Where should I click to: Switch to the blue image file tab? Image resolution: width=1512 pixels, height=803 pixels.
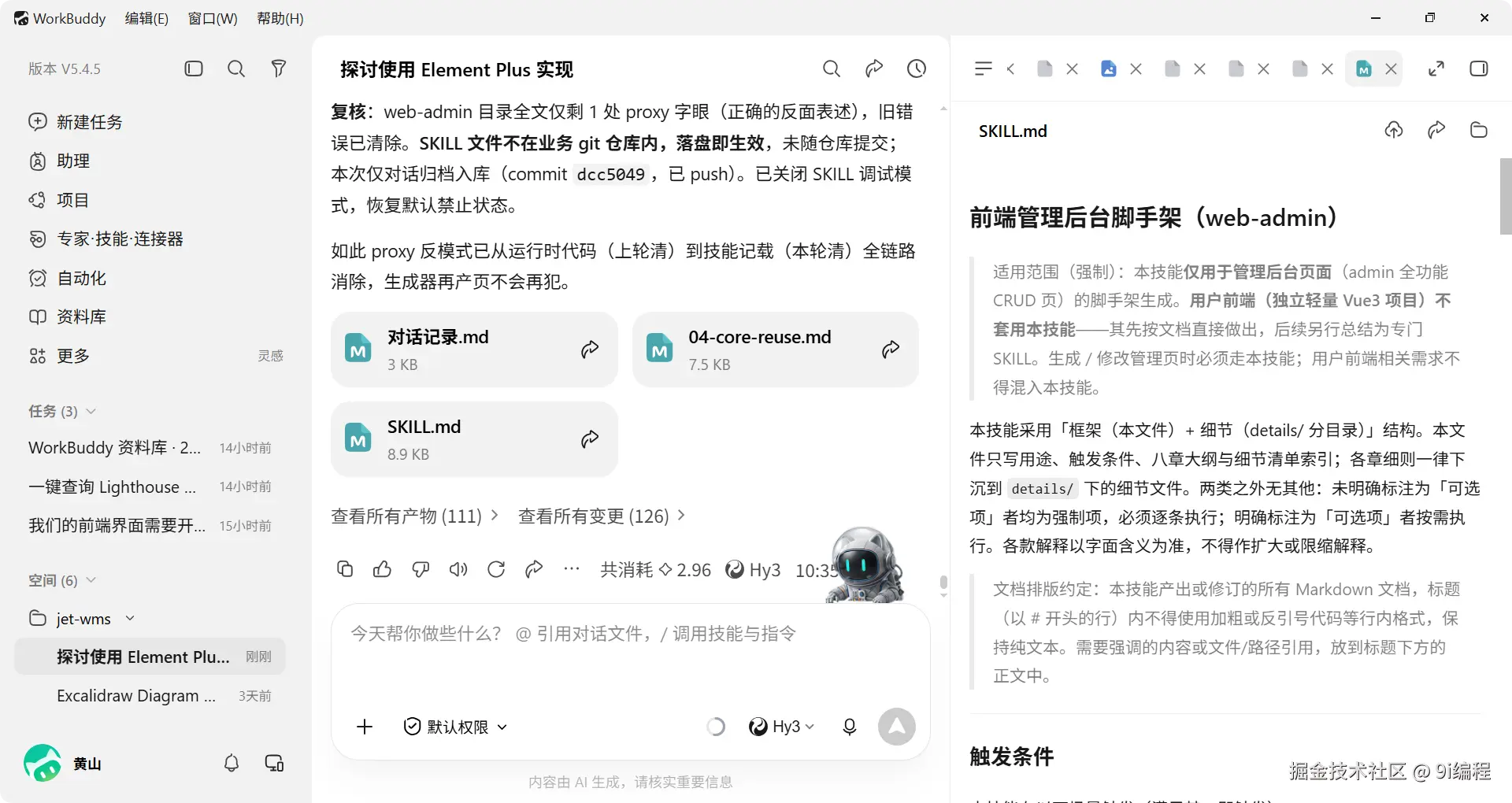point(1109,68)
